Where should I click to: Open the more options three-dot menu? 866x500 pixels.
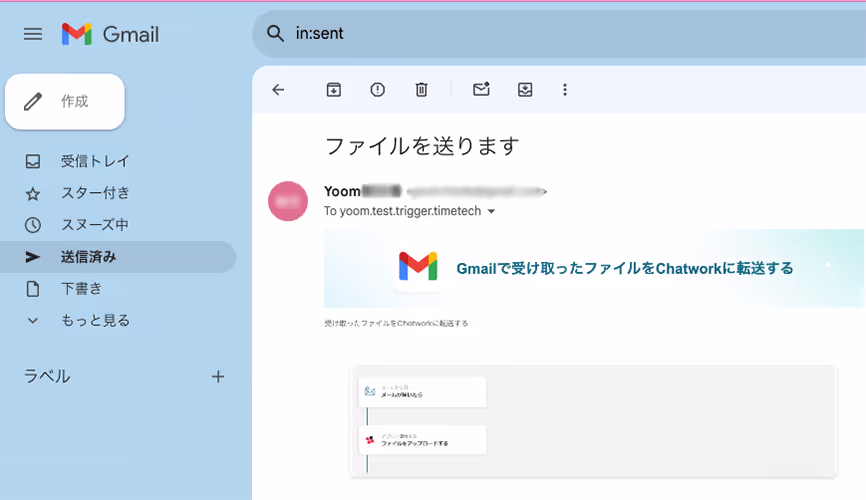pyautogui.click(x=564, y=90)
